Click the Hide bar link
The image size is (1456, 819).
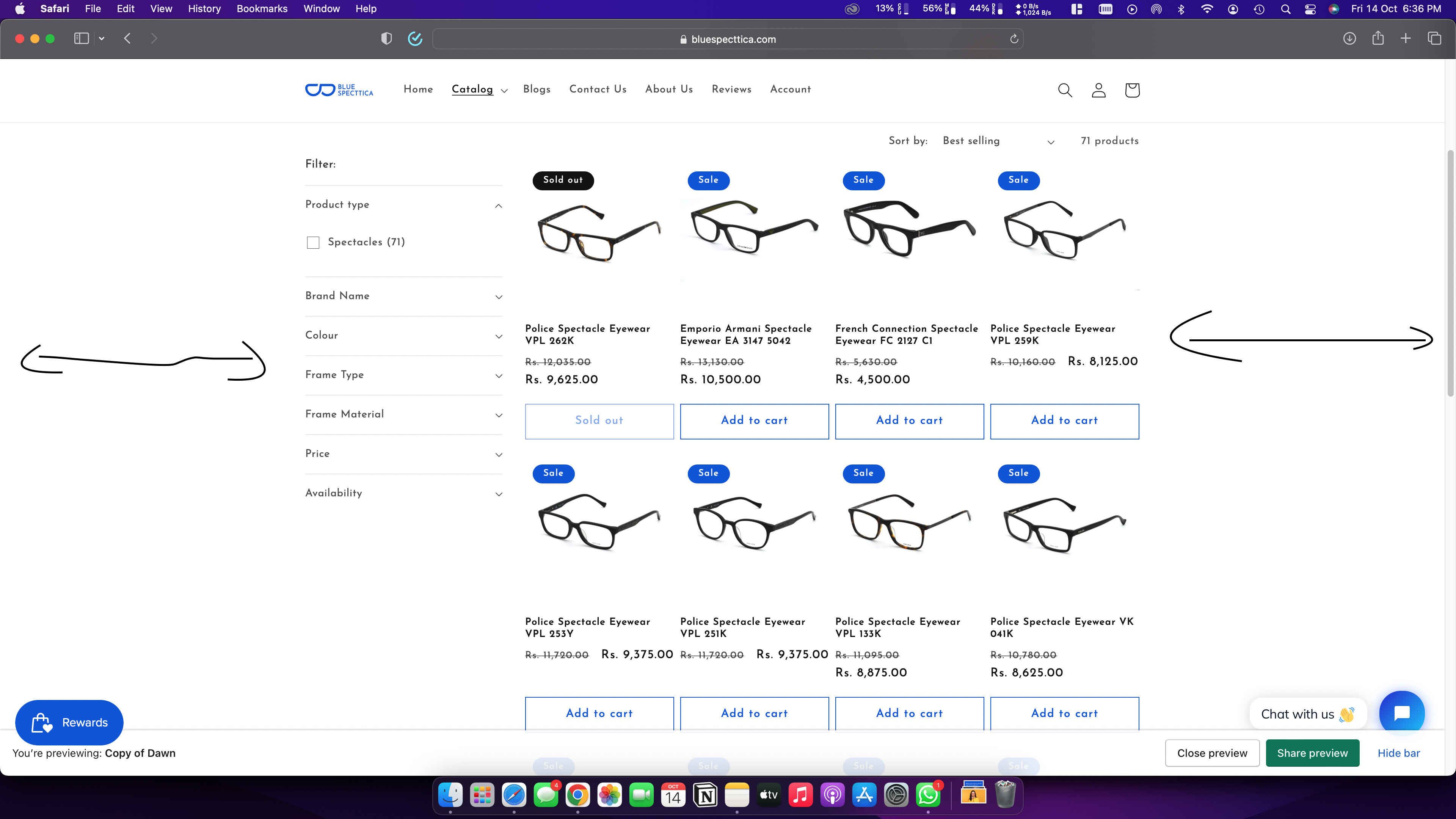tap(1398, 753)
